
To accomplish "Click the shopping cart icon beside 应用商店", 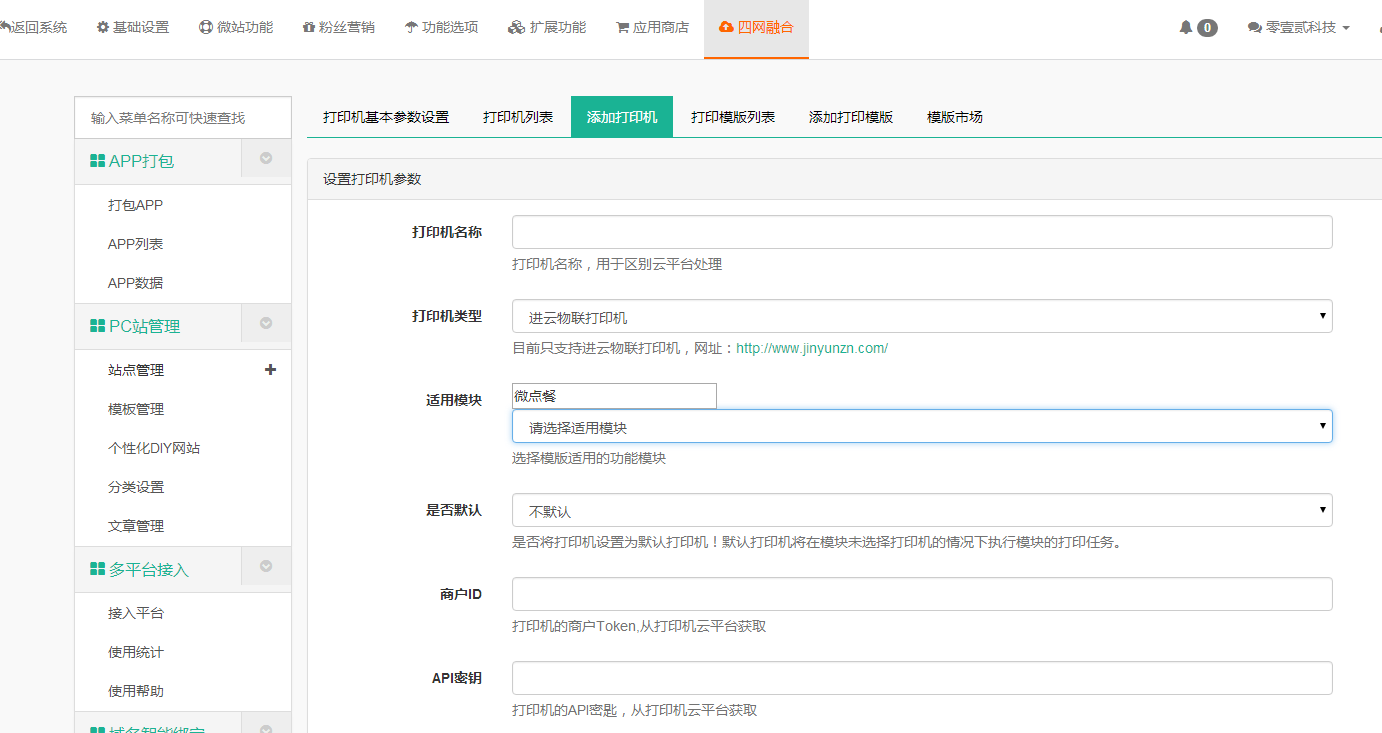I will point(622,28).
